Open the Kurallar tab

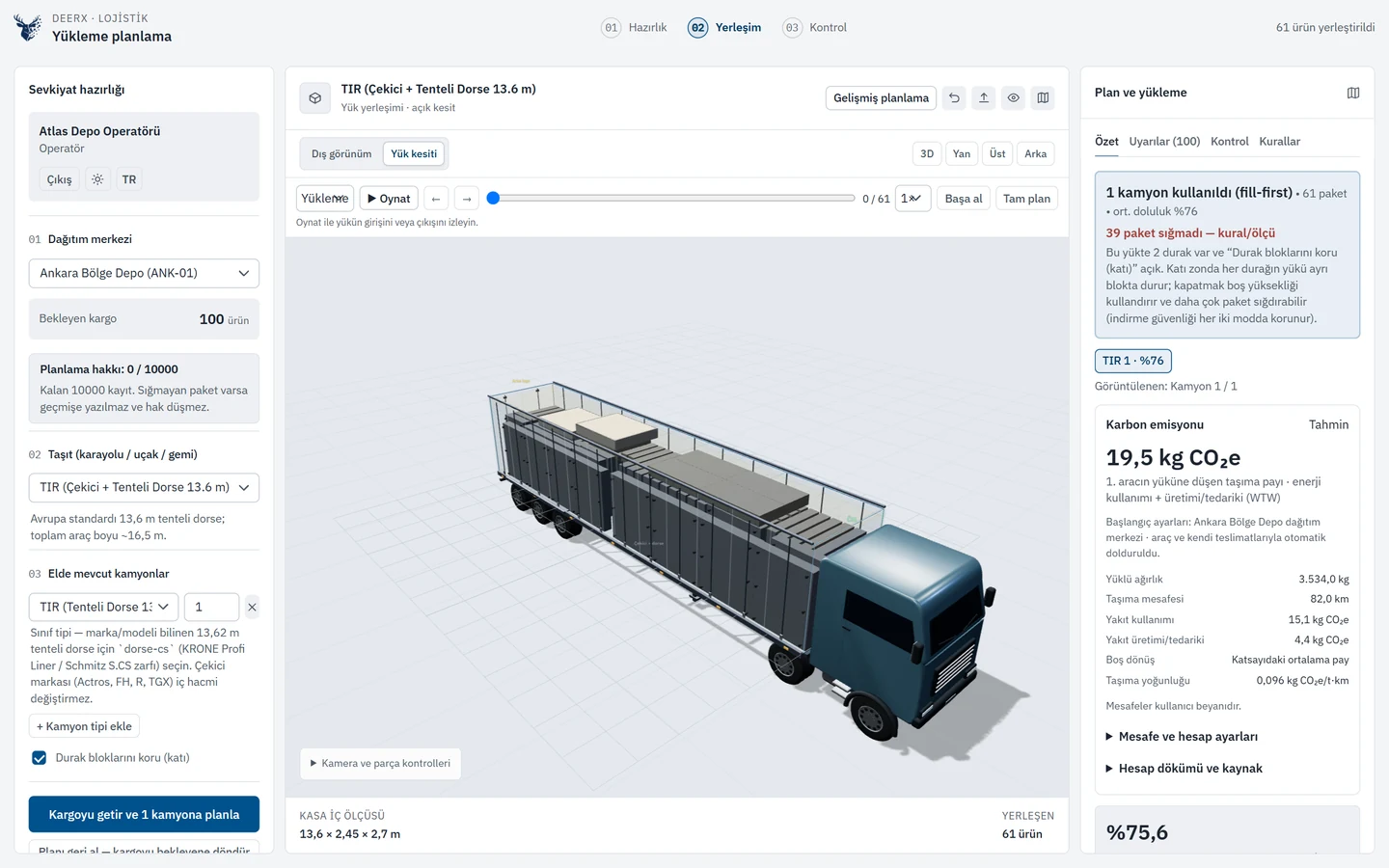pyautogui.click(x=1279, y=141)
